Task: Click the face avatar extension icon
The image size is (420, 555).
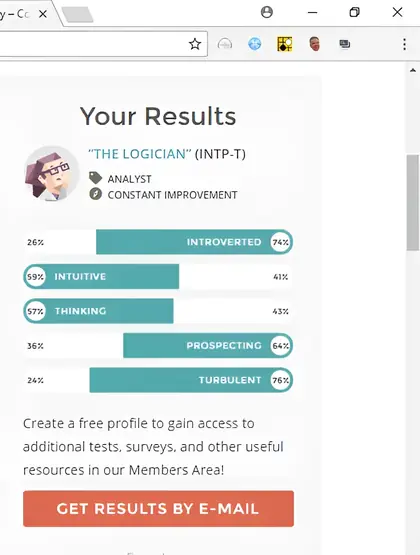Action: pos(315,44)
